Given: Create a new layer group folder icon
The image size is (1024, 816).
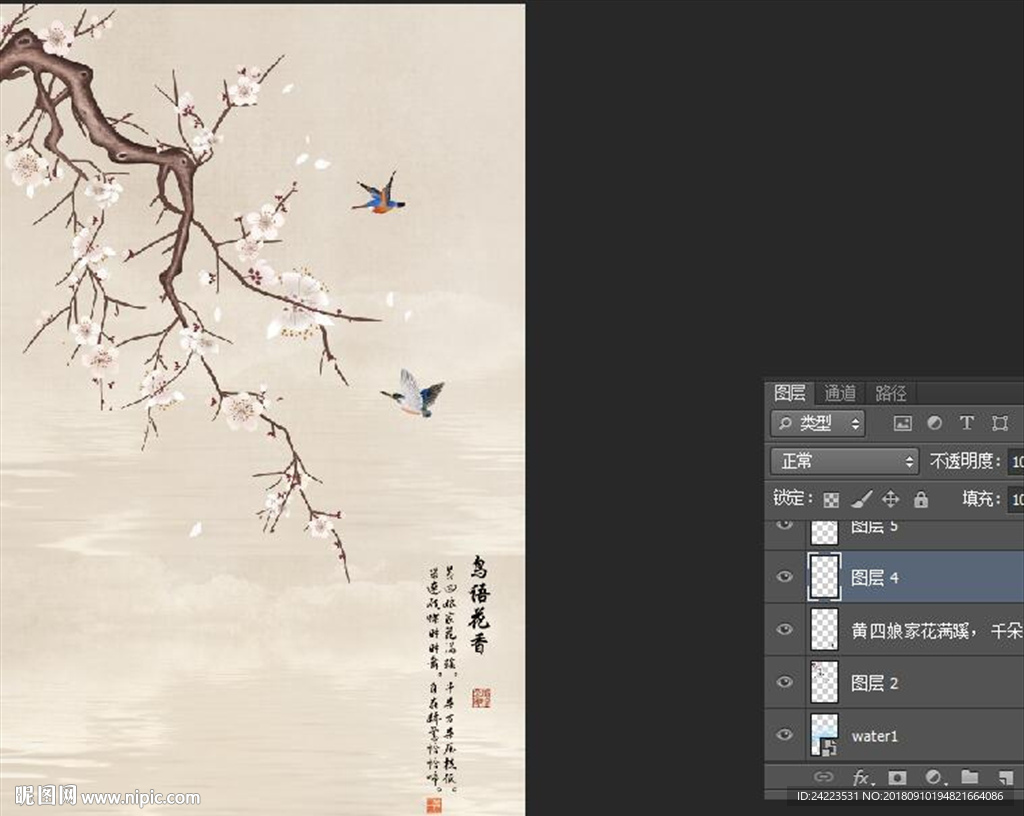Looking at the screenshot, I should pyautogui.click(x=970, y=778).
